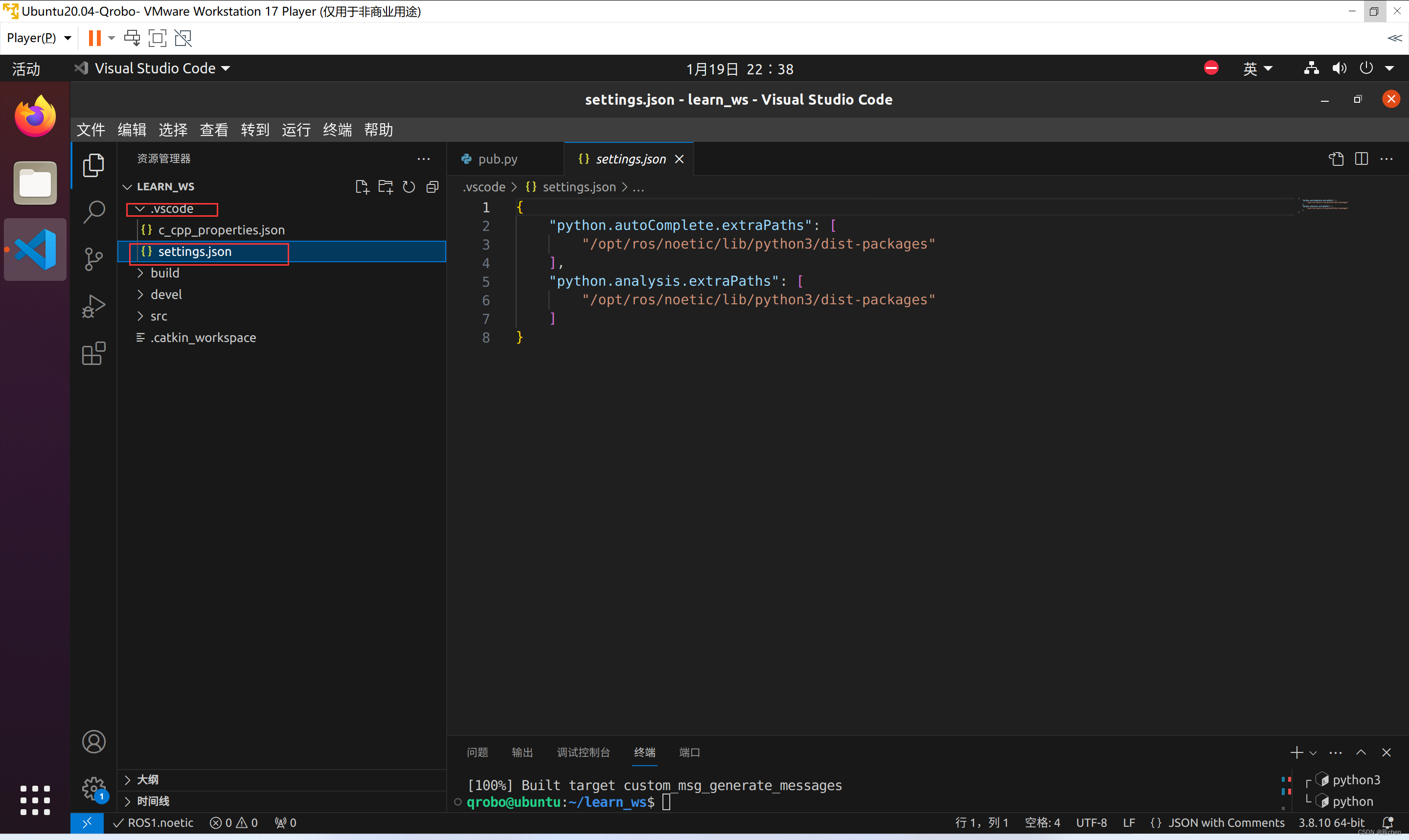The image size is (1409, 840).
Task: Open the Search view in activity bar
Action: coord(93,212)
